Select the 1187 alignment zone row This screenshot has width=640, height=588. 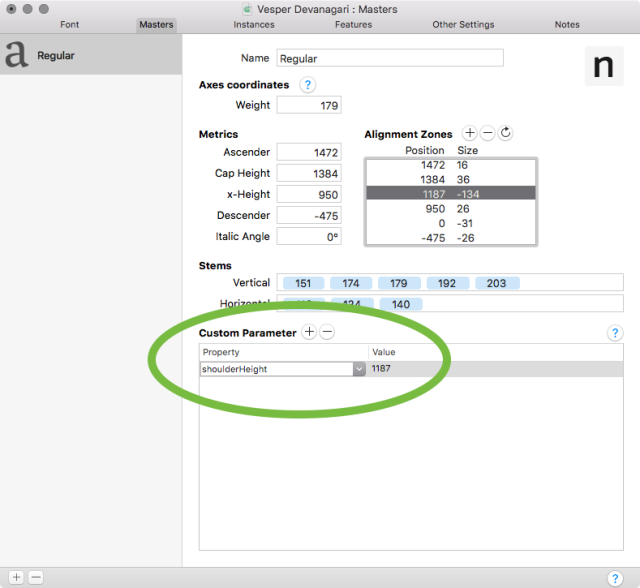point(451,194)
